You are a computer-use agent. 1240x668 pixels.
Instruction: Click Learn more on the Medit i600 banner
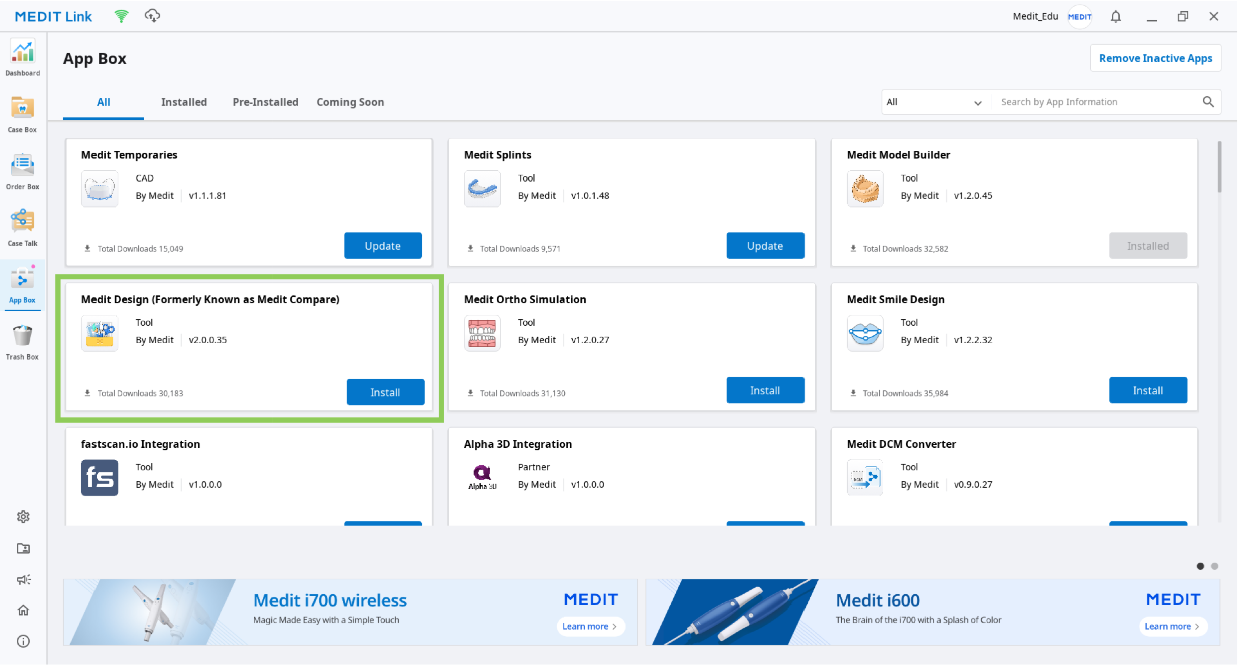coord(1172,627)
